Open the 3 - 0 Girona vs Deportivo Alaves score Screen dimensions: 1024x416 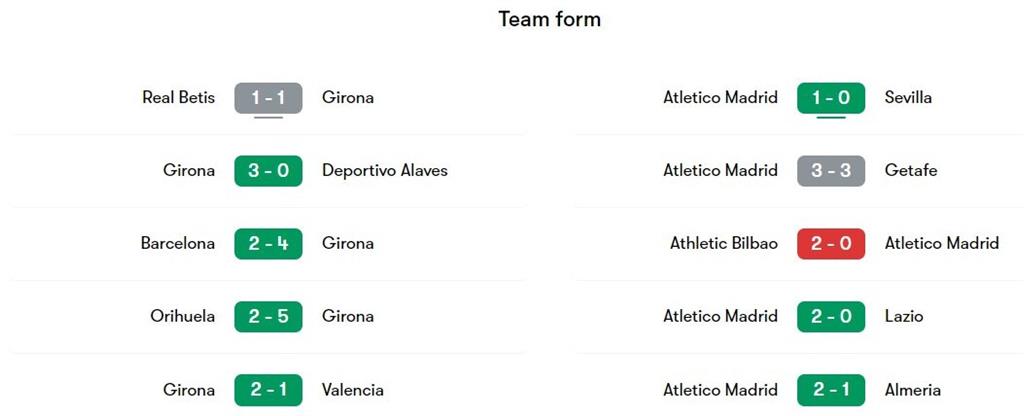(268, 171)
